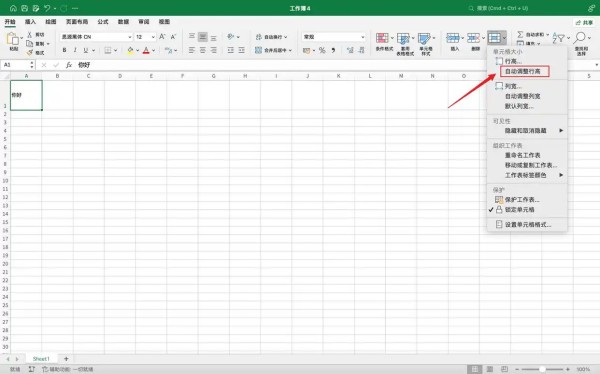This screenshot has height=374, width=600.
Task: Toggle Italic formatting
Action: [x=75, y=50]
